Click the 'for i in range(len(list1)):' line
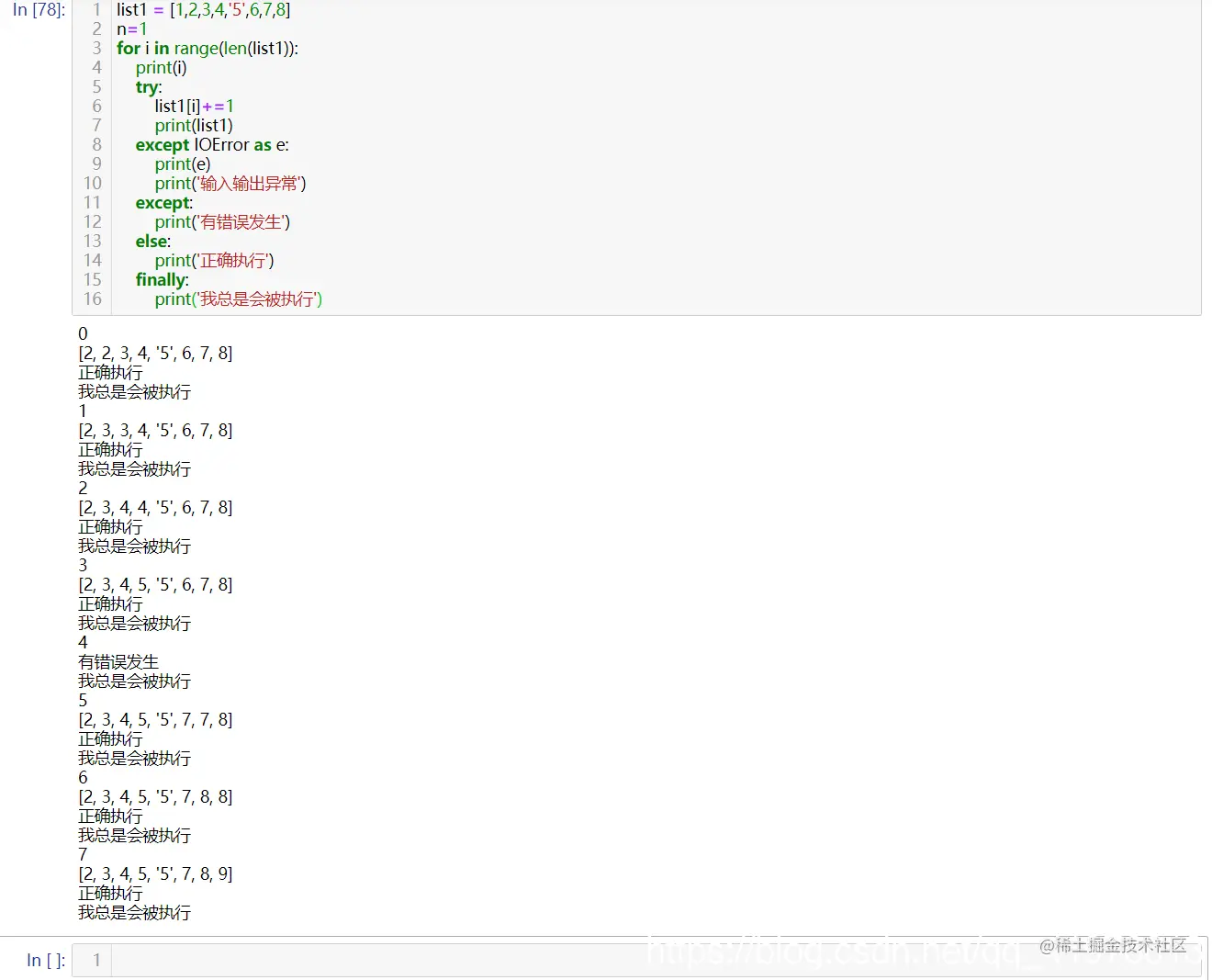Image resolution: width=1212 pixels, height=980 pixels. point(208,49)
